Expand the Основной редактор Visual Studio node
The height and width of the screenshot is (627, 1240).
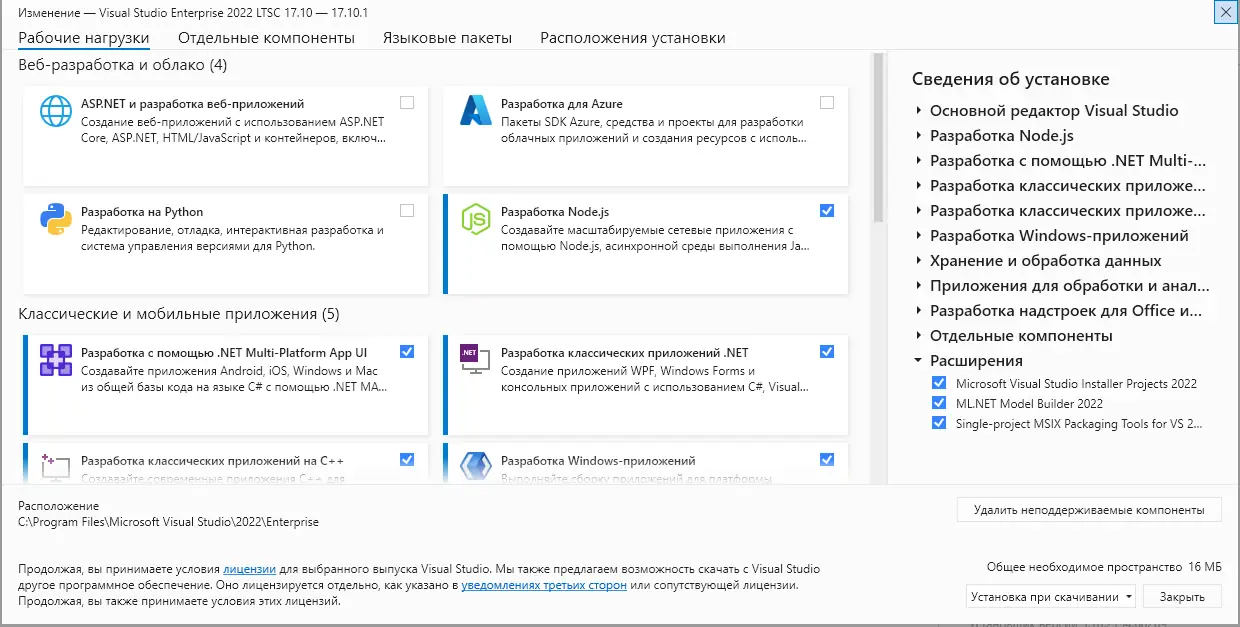[919, 111]
